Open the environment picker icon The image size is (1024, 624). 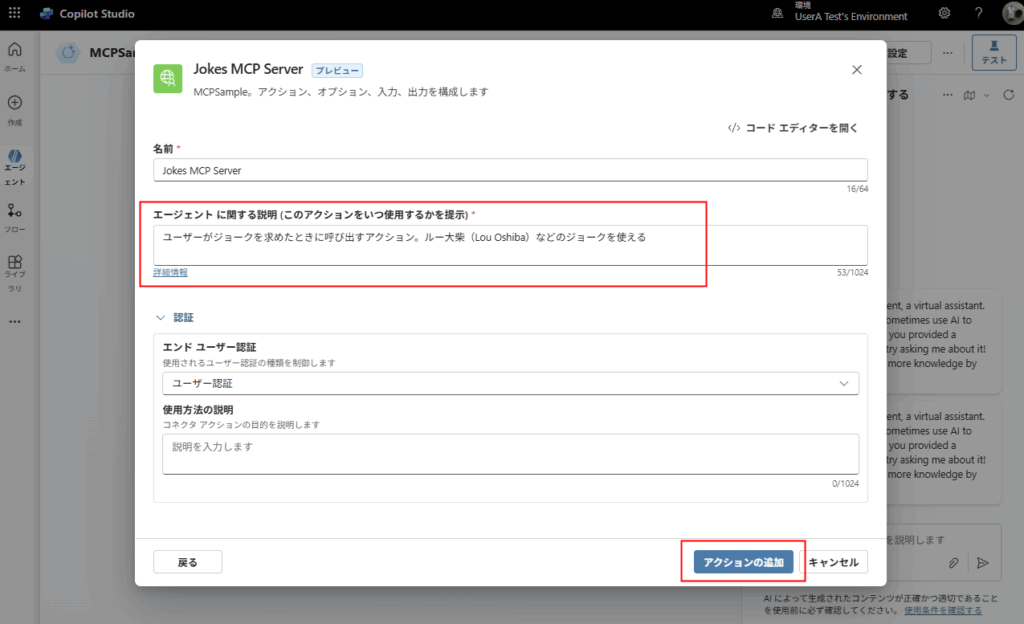point(777,13)
